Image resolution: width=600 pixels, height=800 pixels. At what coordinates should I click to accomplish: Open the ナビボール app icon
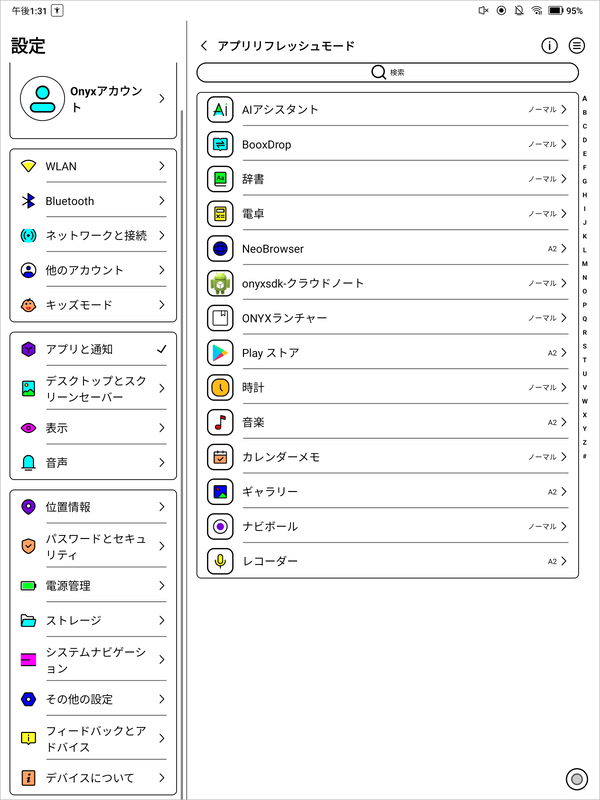pos(220,526)
